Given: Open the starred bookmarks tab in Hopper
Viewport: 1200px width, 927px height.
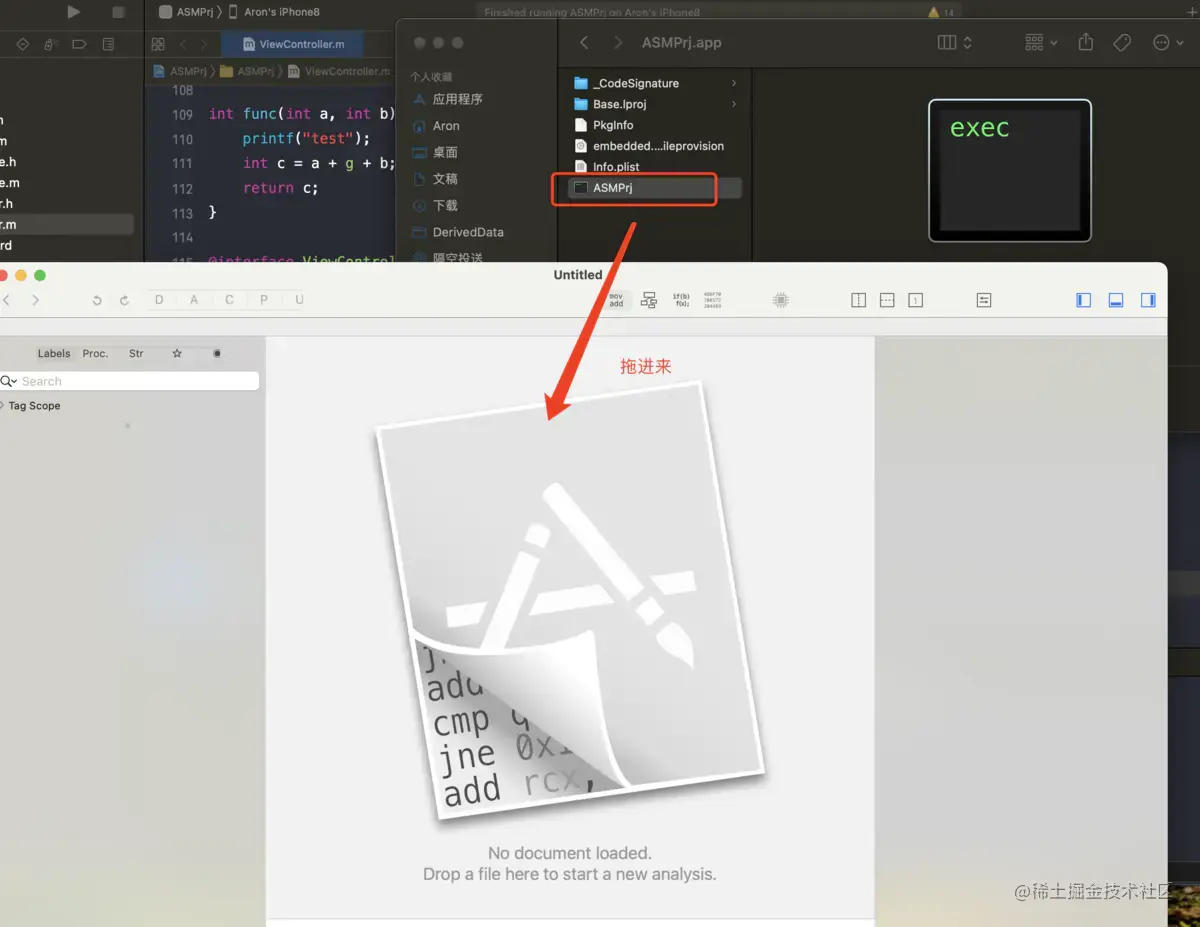Looking at the screenshot, I should coord(177,353).
